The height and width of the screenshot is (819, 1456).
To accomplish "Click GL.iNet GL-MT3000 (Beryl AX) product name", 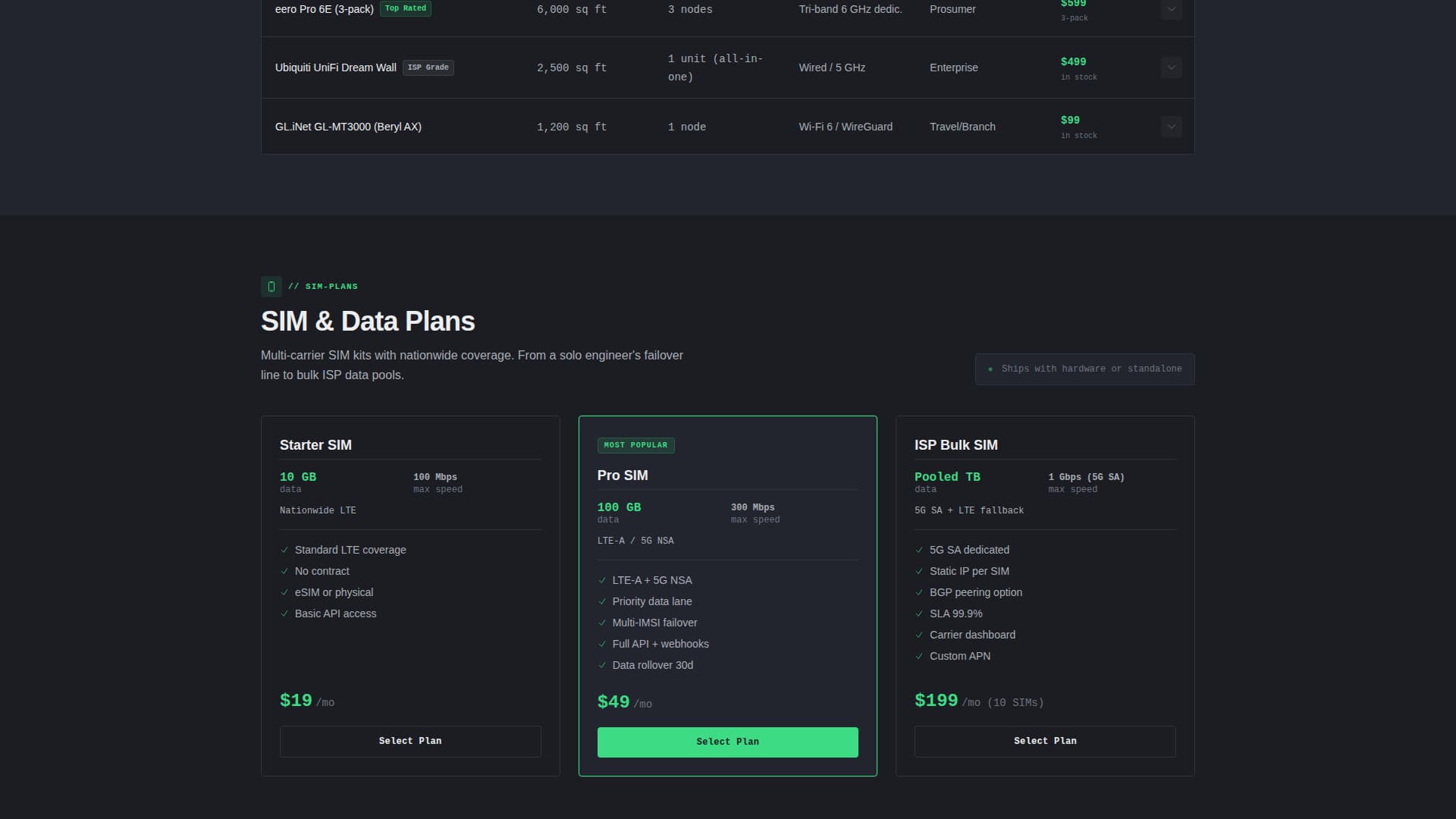I will pyautogui.click(x=348, y=127).
